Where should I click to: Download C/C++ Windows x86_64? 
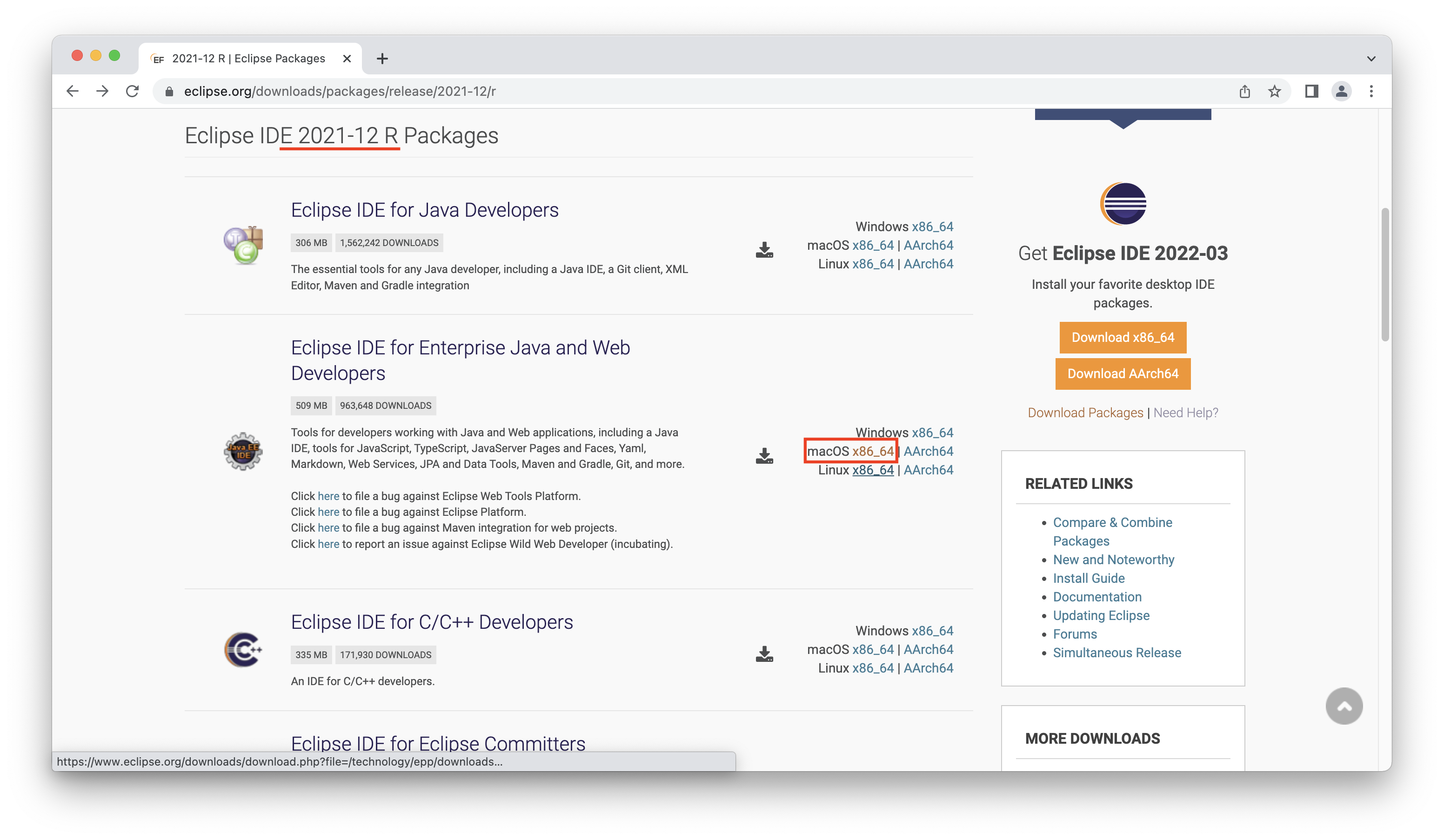932,630
